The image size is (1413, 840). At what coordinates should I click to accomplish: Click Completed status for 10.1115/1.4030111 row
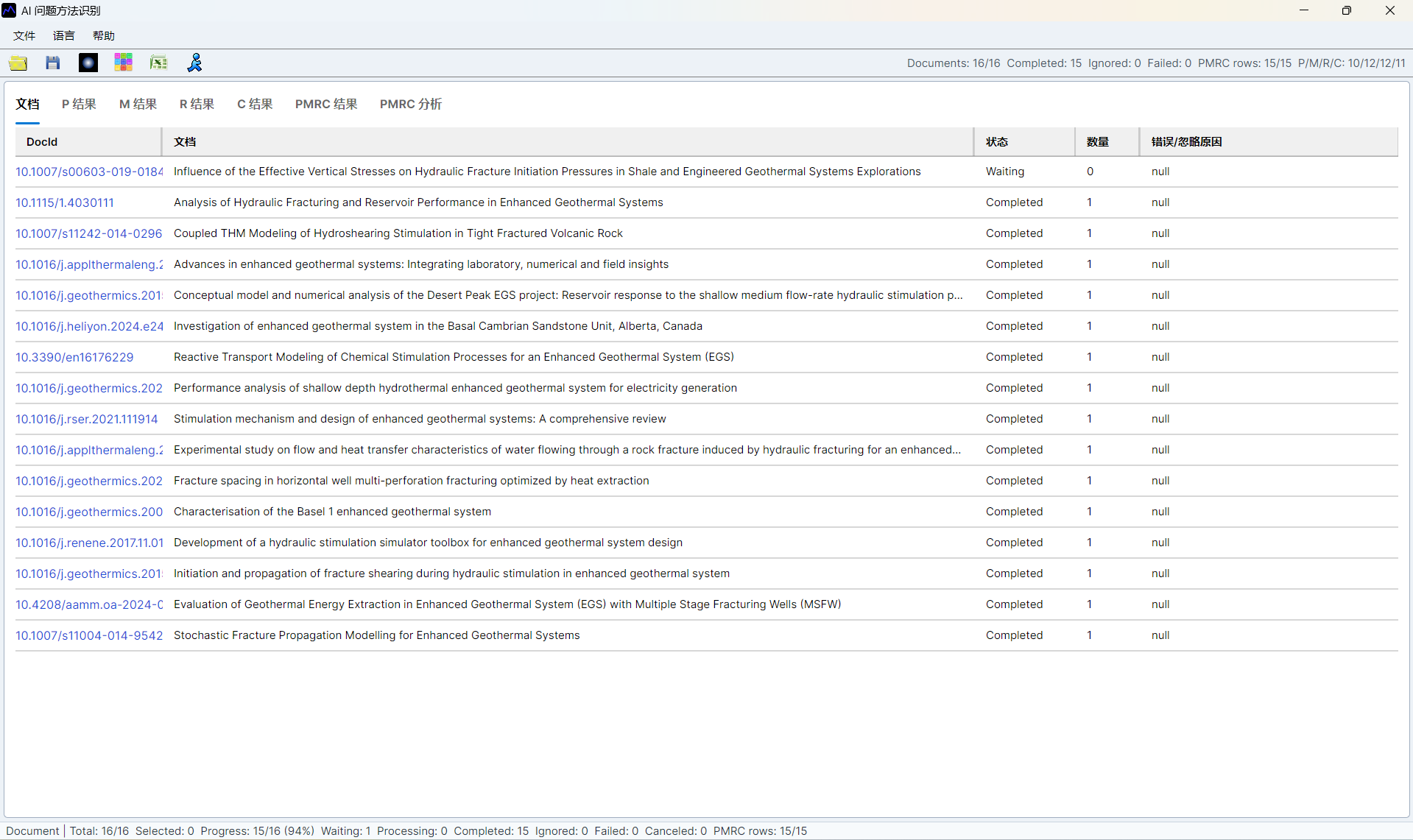click(x=1014, y=202)
